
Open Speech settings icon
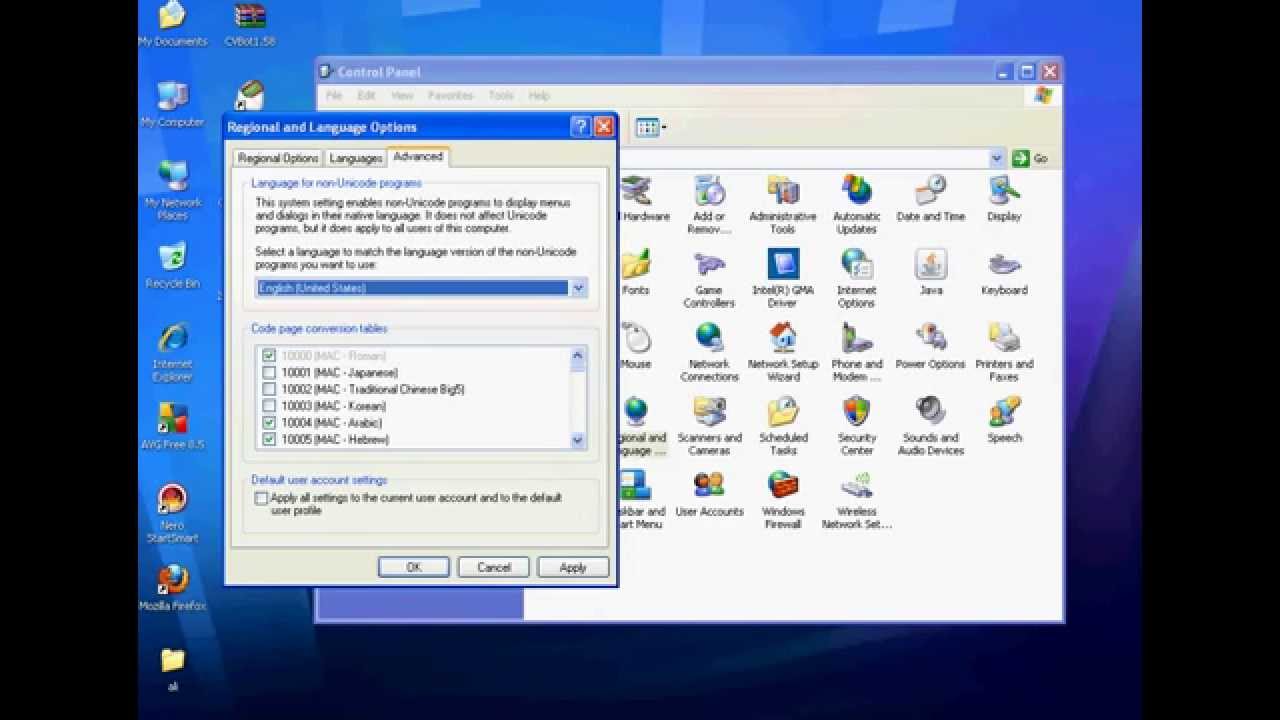1004,420
